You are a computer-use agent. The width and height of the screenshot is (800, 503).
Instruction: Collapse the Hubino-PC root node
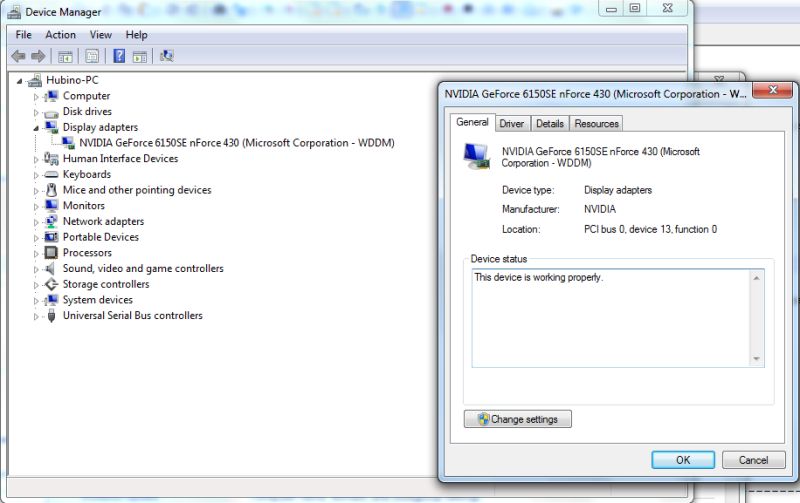click(x=19, y=81)
